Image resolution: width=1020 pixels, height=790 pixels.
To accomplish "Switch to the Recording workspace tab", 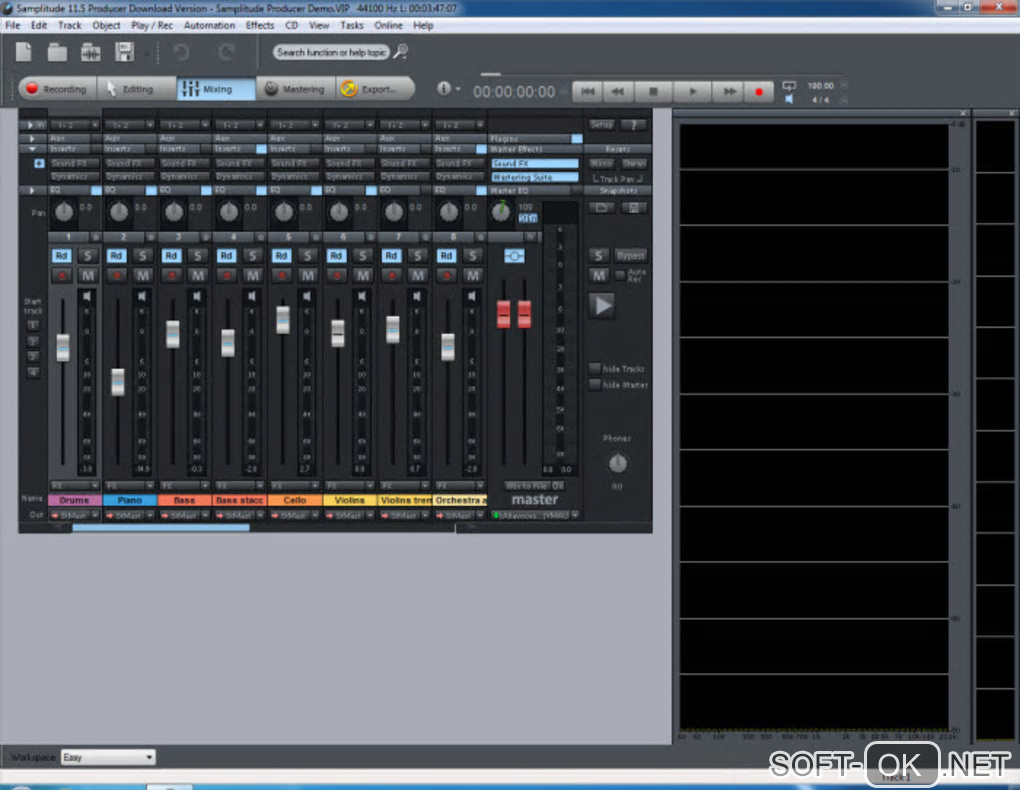I will (57, 89).
